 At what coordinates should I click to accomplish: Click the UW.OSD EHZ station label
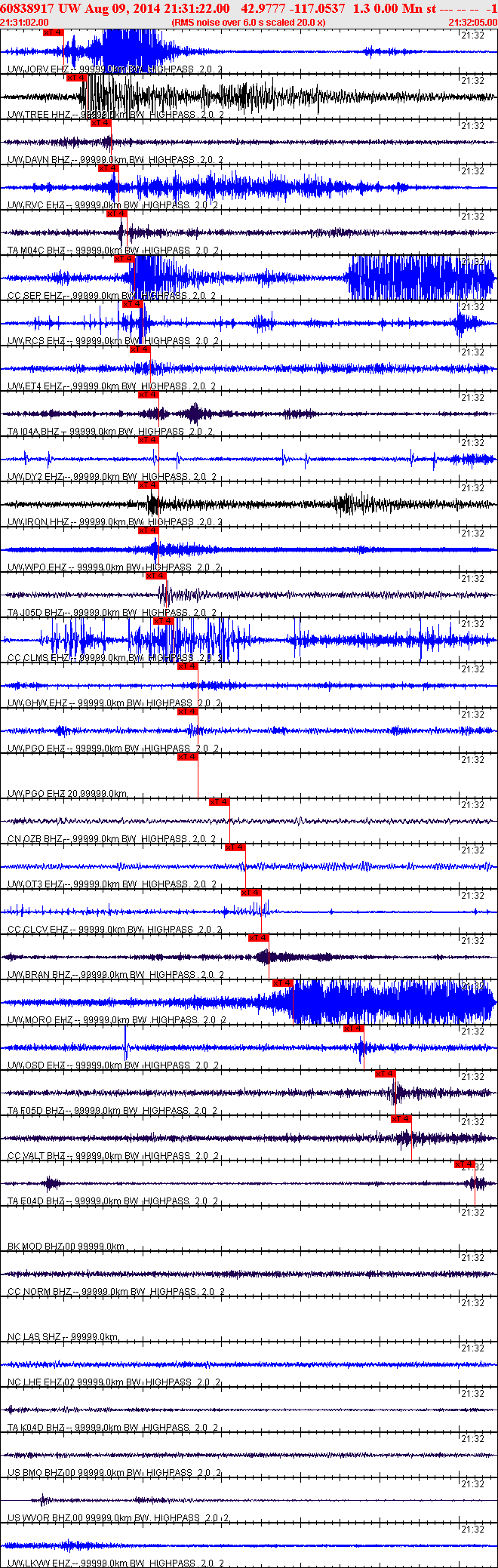(36, 1065)
